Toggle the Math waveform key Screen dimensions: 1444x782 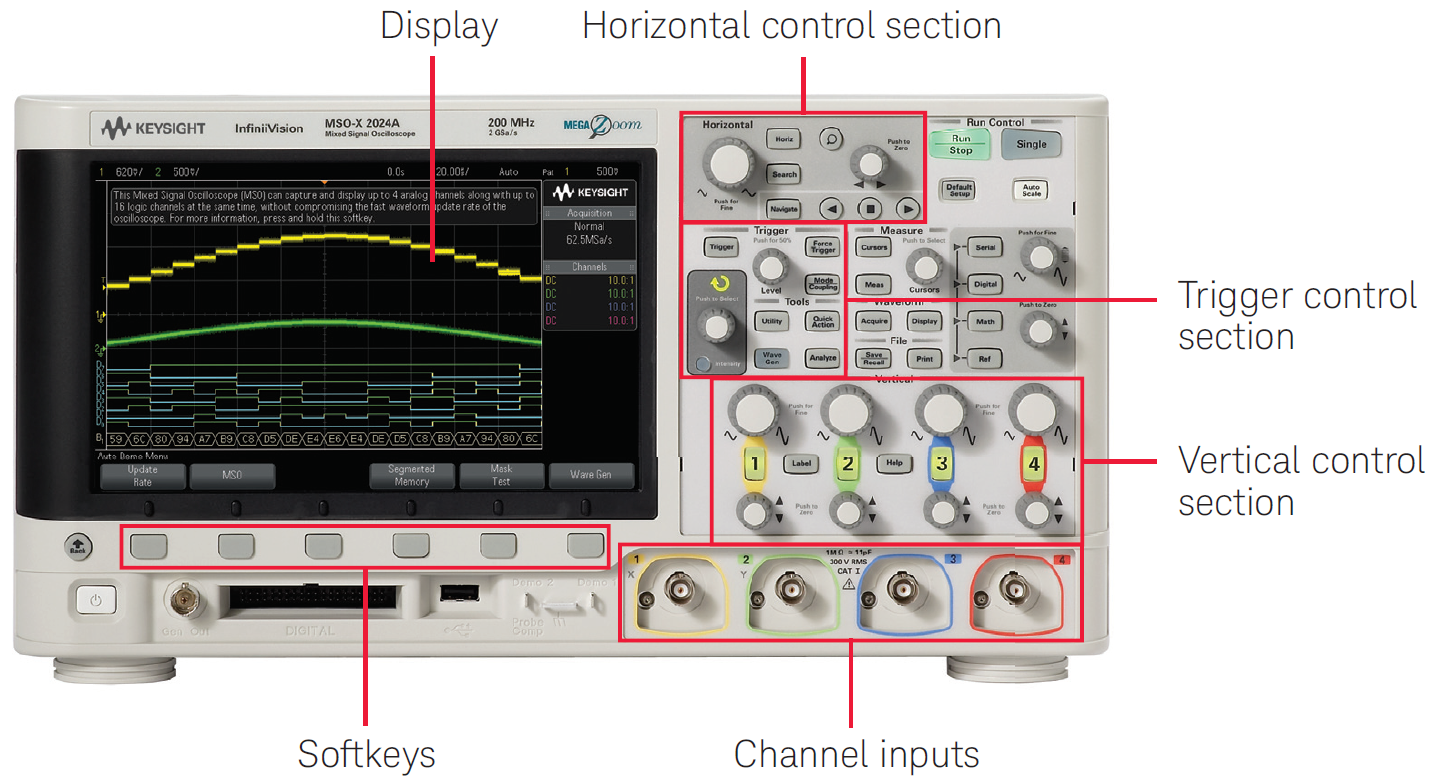[x=985, y=322]
